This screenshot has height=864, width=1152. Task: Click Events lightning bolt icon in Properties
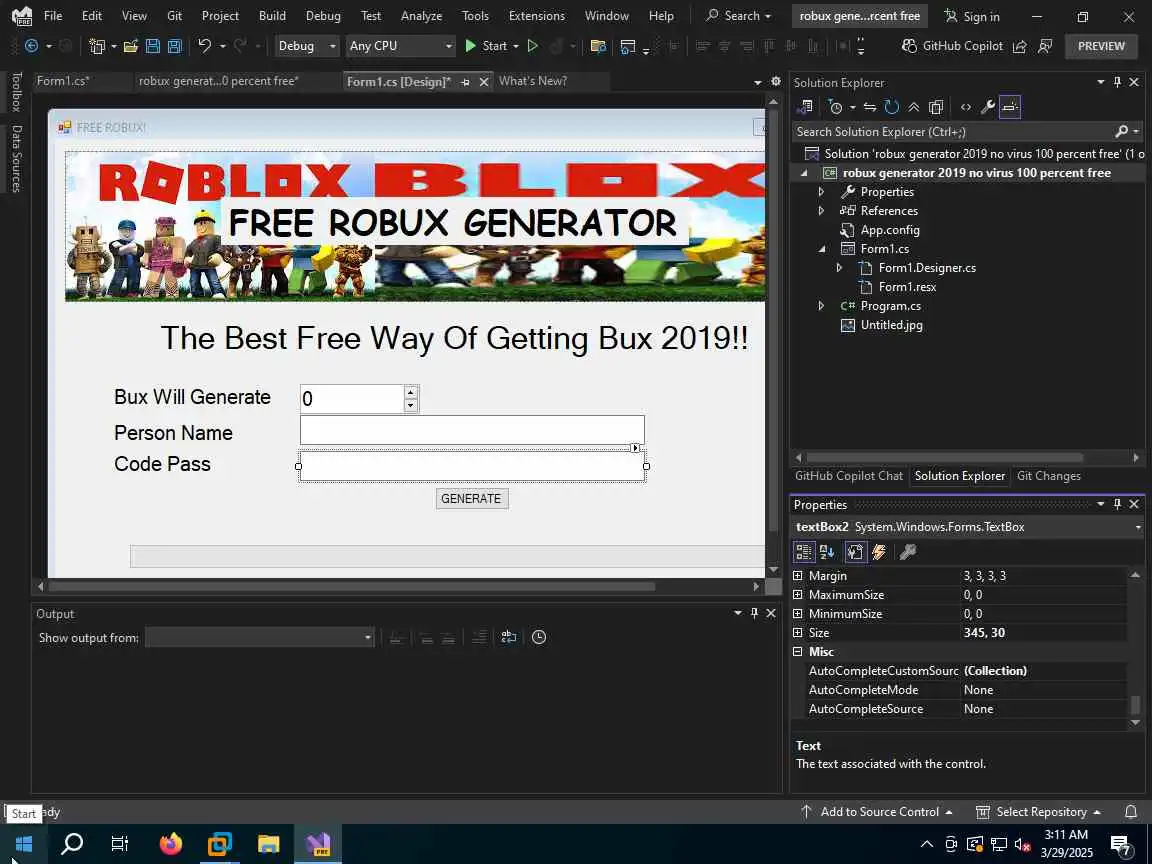(x=879, y=552)
